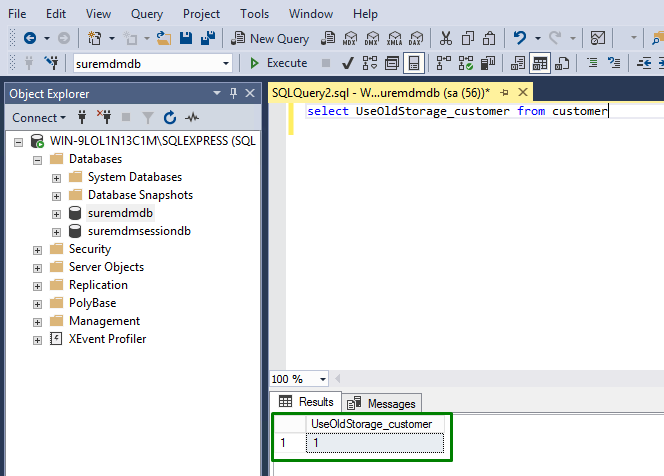
Task: Toggle Results to Text mode
Action: pos(517,64)
